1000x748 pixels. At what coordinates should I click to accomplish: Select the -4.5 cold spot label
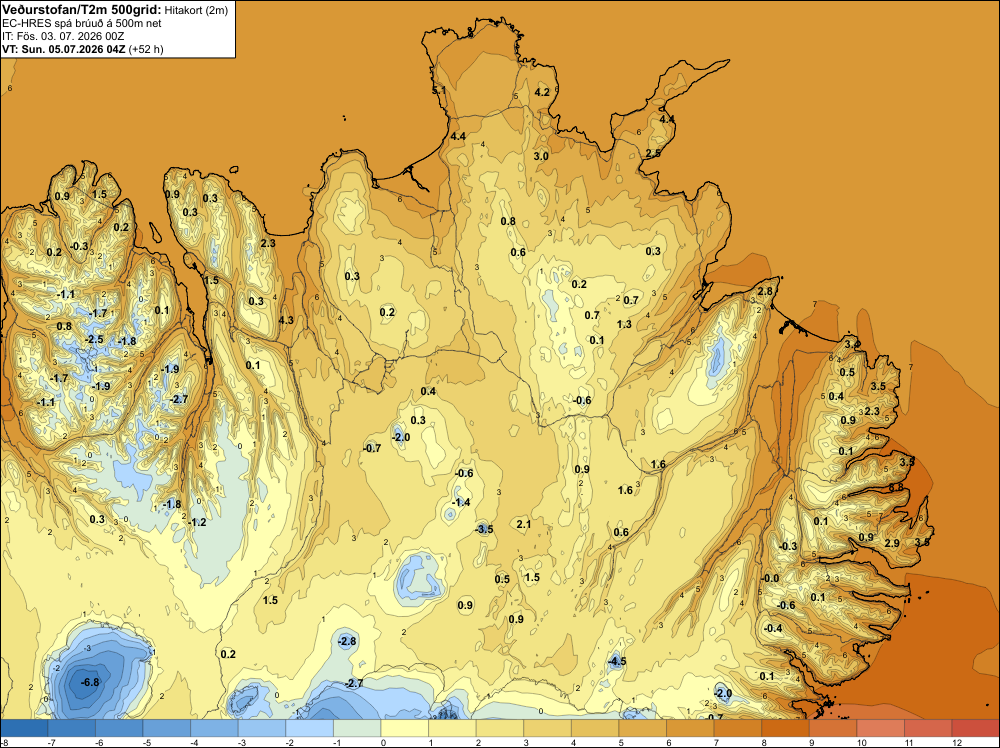[617, 661]
